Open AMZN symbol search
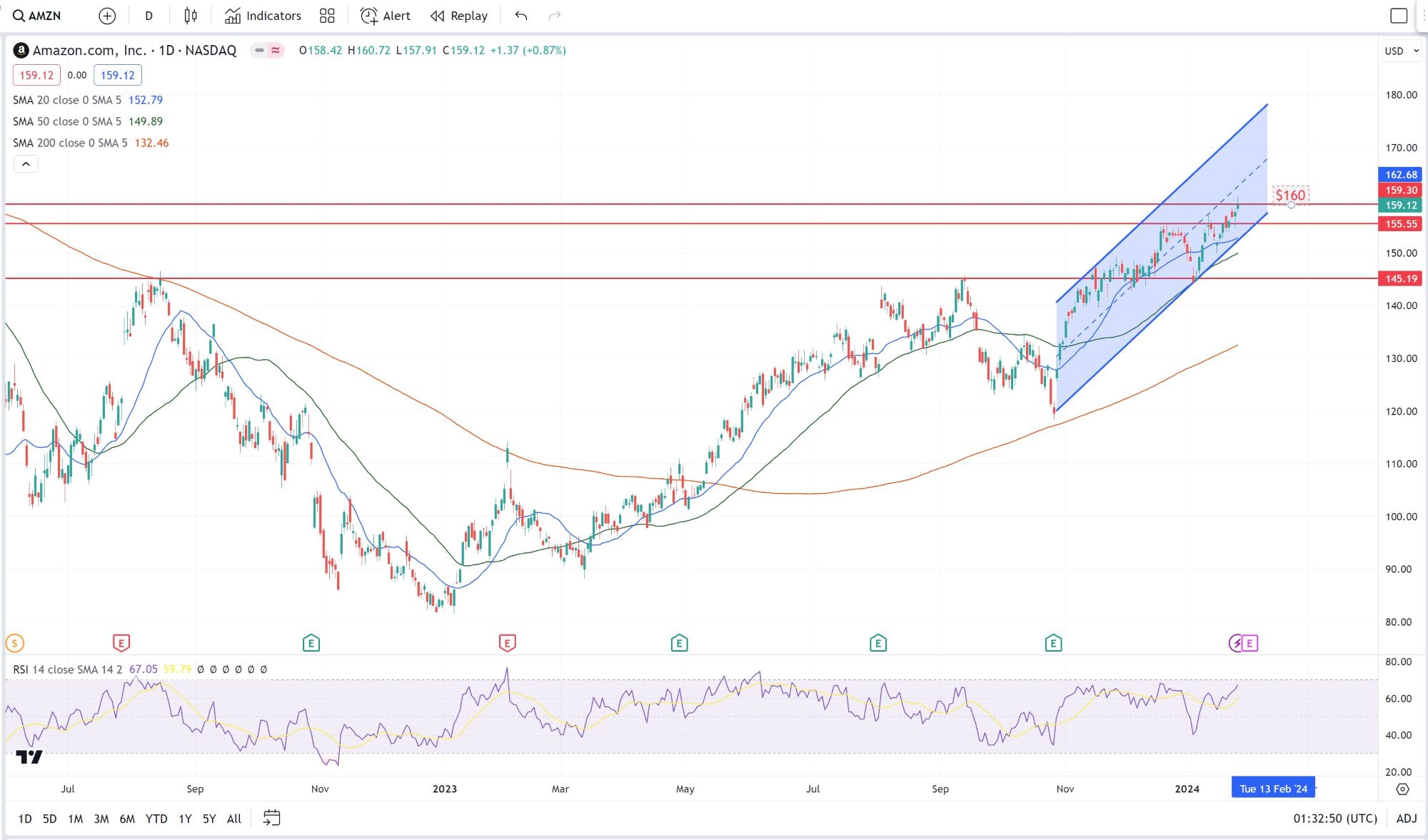Viewport: 1428px width, 840px height. coord(37,16)
